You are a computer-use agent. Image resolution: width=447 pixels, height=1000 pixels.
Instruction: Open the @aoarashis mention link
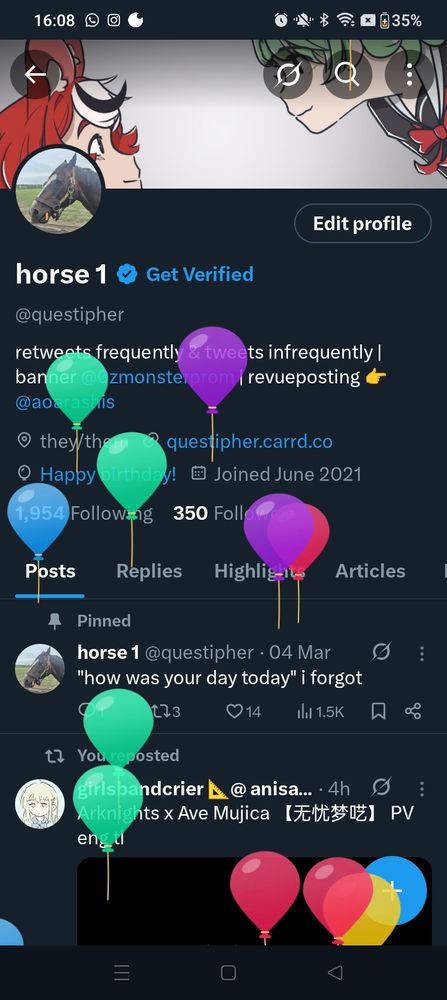tap(64, 402)
